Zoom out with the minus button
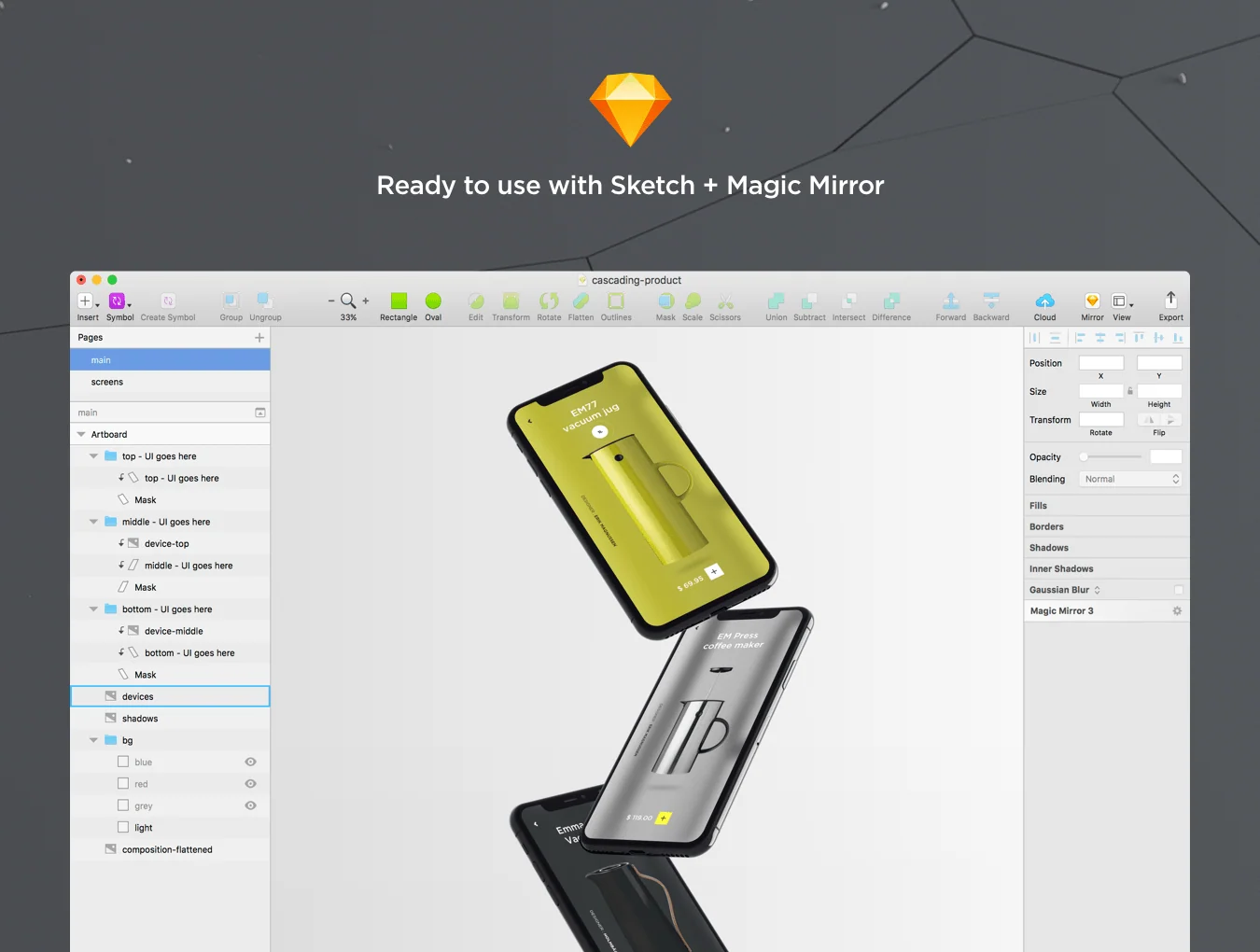This screenshot has height=952, width=1260. (x=331, y=301)
